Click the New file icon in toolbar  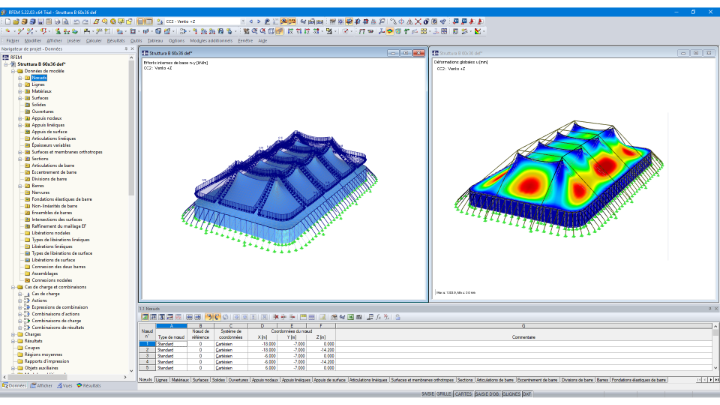pos(7,22)
